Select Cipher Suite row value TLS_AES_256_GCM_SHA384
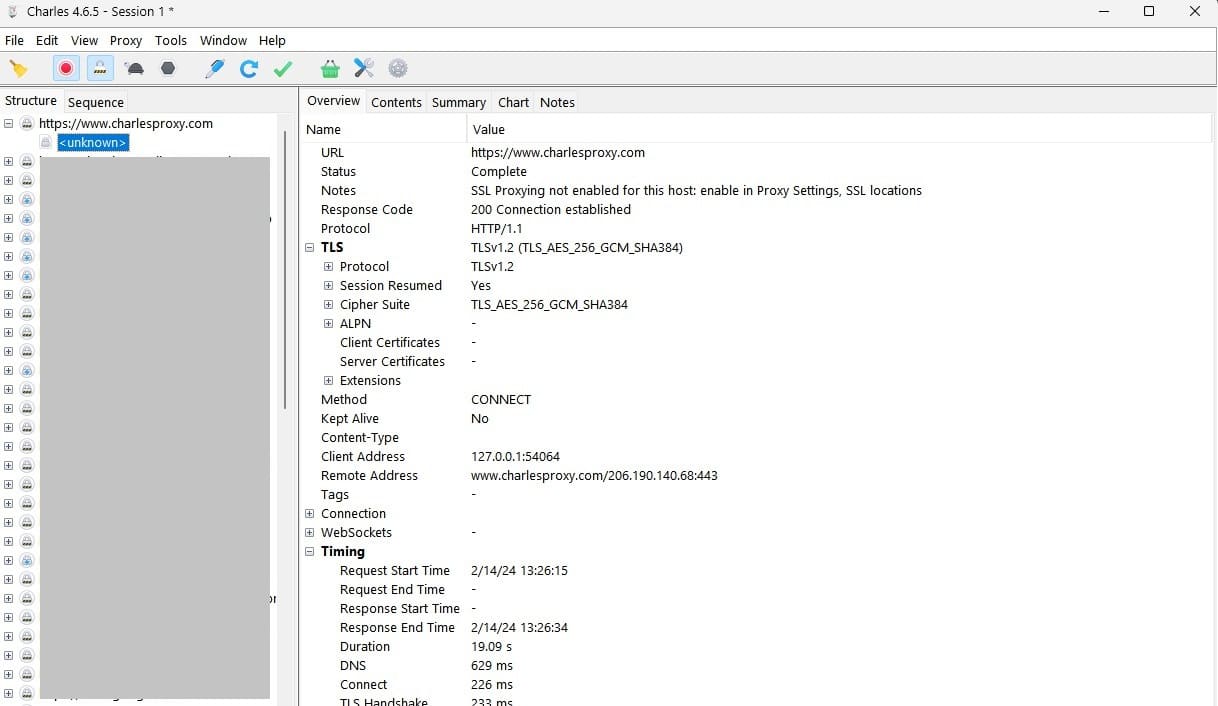The width and height of the screenshot is (1218, 706). coord(549,305)
